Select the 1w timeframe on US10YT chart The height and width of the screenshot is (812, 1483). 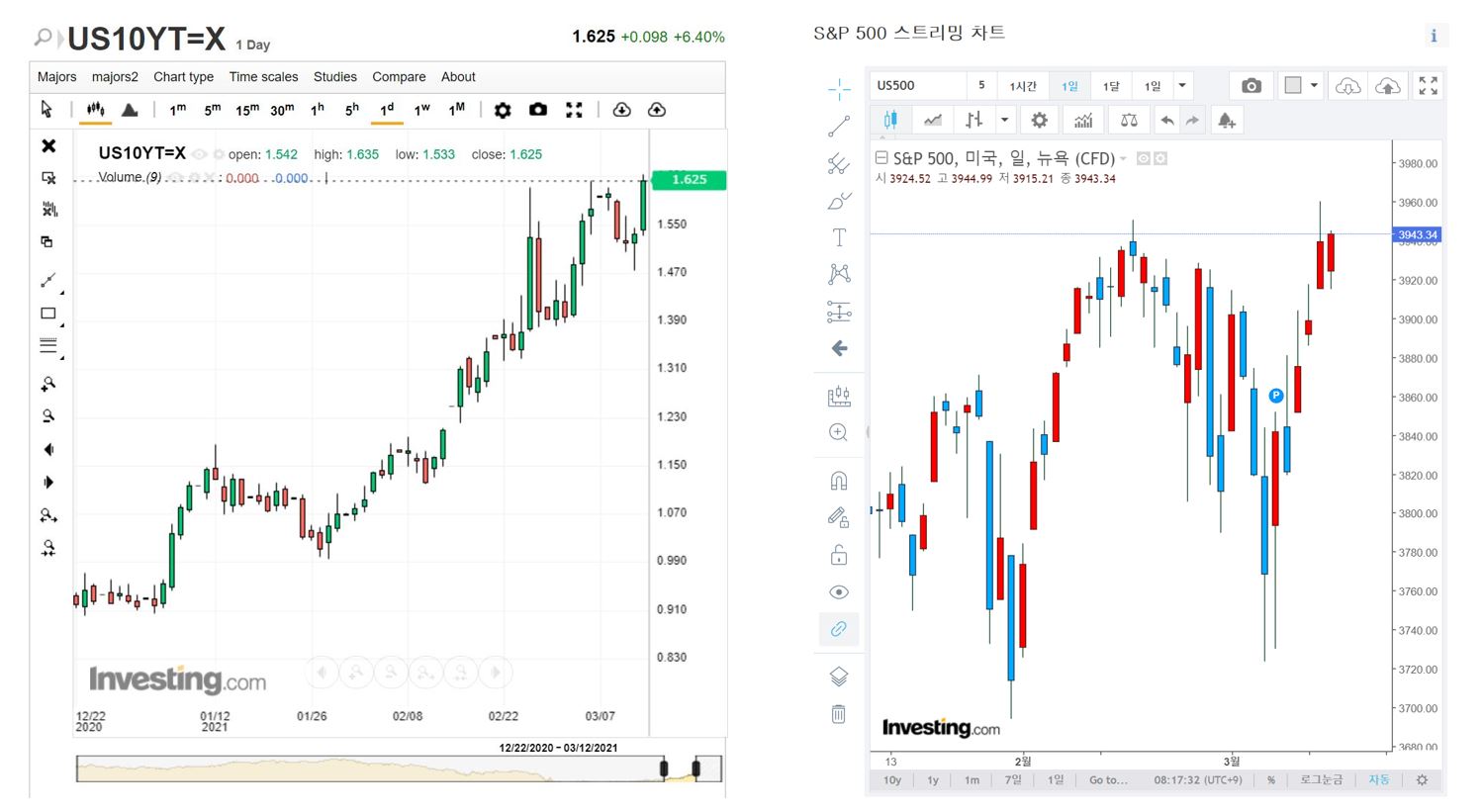pos(421,110)
